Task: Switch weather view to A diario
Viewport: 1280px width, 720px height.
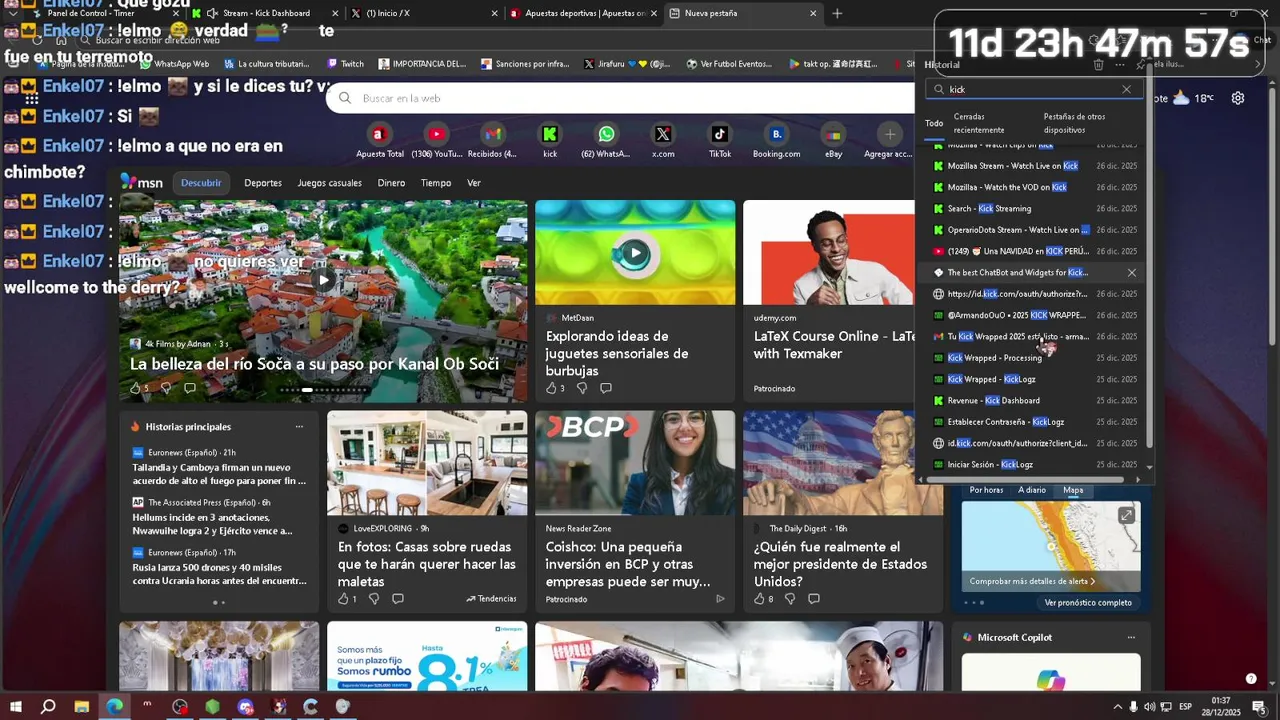Action: pyautogui.click(x=1032, y=490)
